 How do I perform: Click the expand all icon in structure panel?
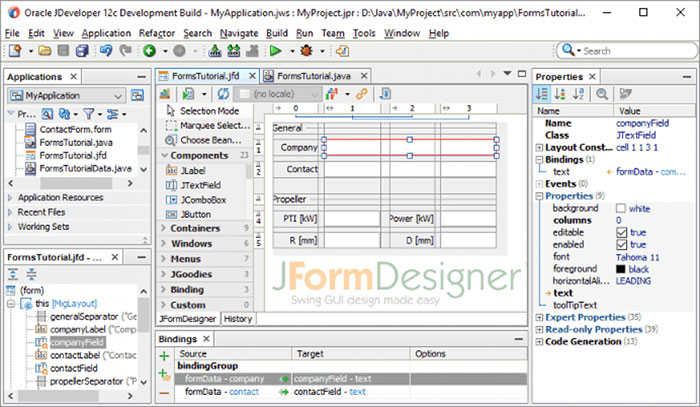tap(13, 274)
